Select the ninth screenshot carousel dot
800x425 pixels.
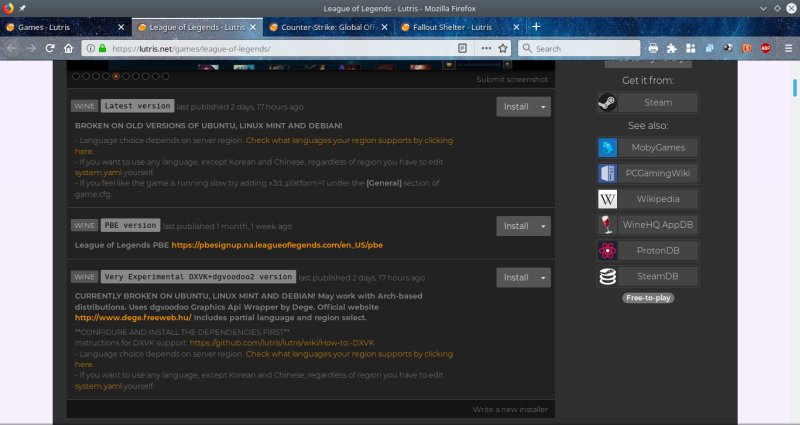point(156,76)
